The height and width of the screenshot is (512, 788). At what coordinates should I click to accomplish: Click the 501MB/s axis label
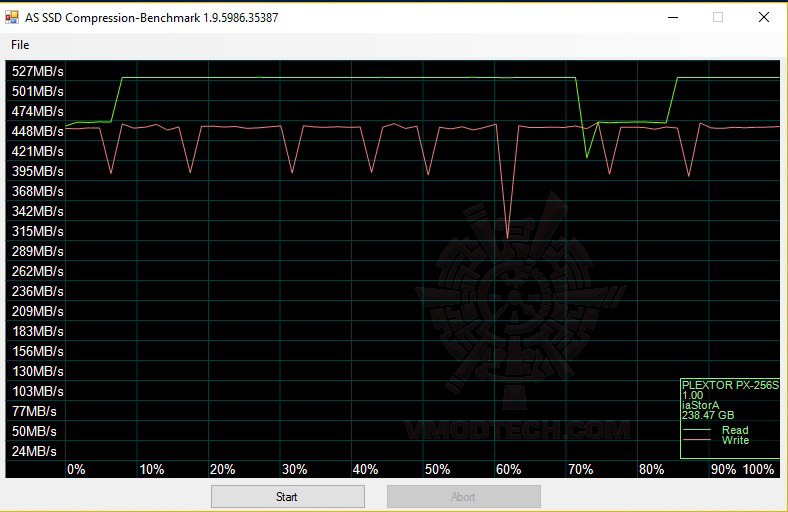(38, 91)
